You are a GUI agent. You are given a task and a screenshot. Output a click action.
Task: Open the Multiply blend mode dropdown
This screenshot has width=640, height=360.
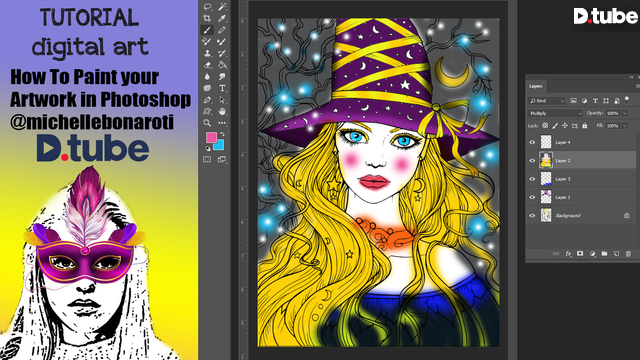(x=555, y=113)
